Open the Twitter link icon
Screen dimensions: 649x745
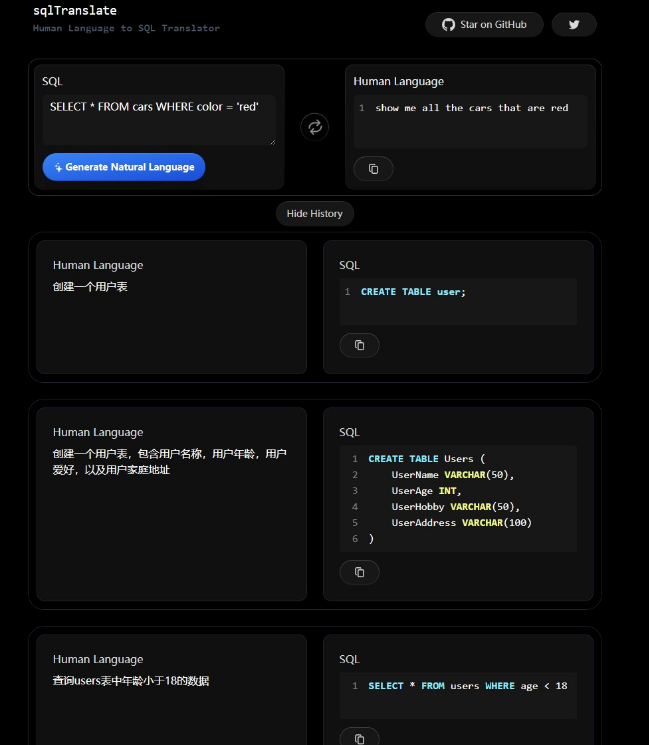coord(574,24)
